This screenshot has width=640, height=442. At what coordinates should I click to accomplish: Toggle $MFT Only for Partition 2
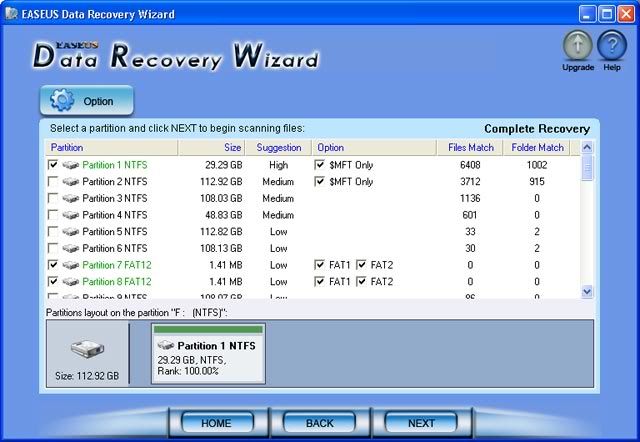pyautogui.click(x=320, y=181)
